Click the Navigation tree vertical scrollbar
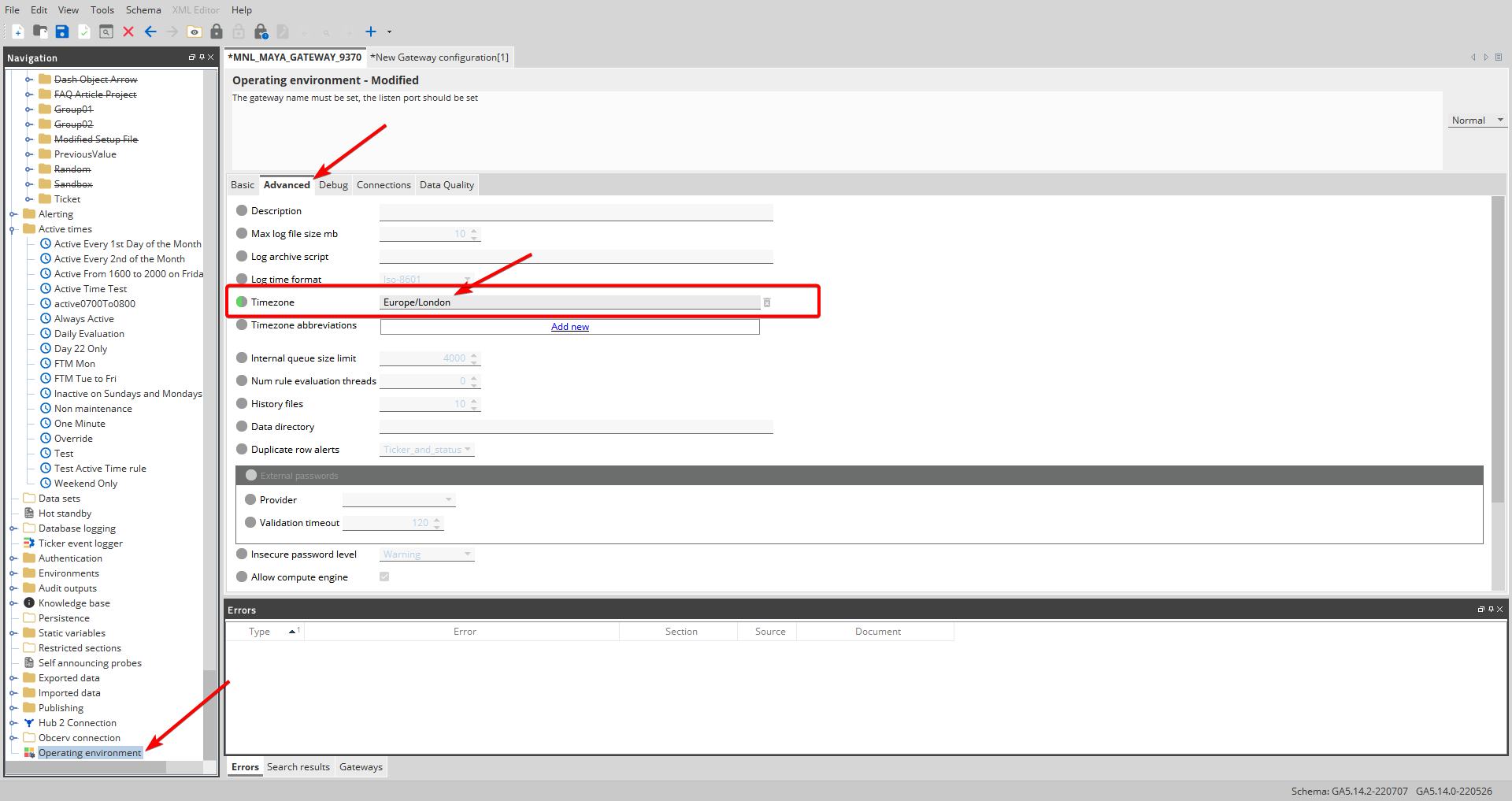Viewport: 1512px width, 801px height. tap(209, 394)
